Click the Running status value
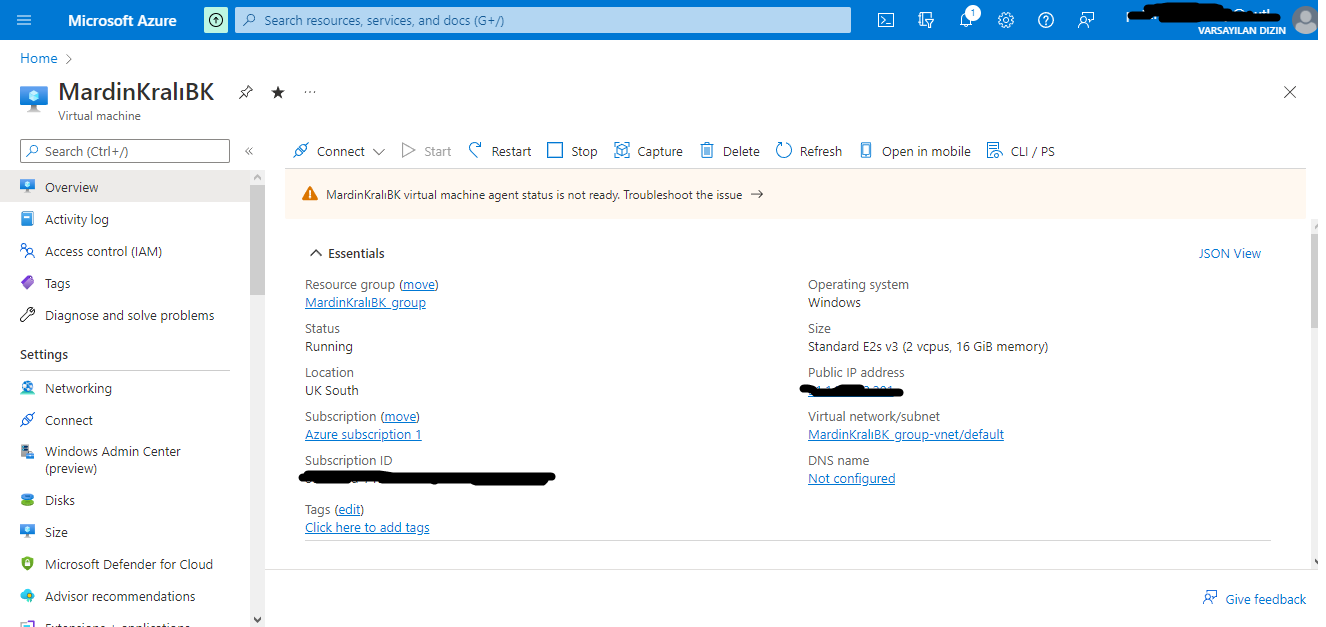 point(329,347)
